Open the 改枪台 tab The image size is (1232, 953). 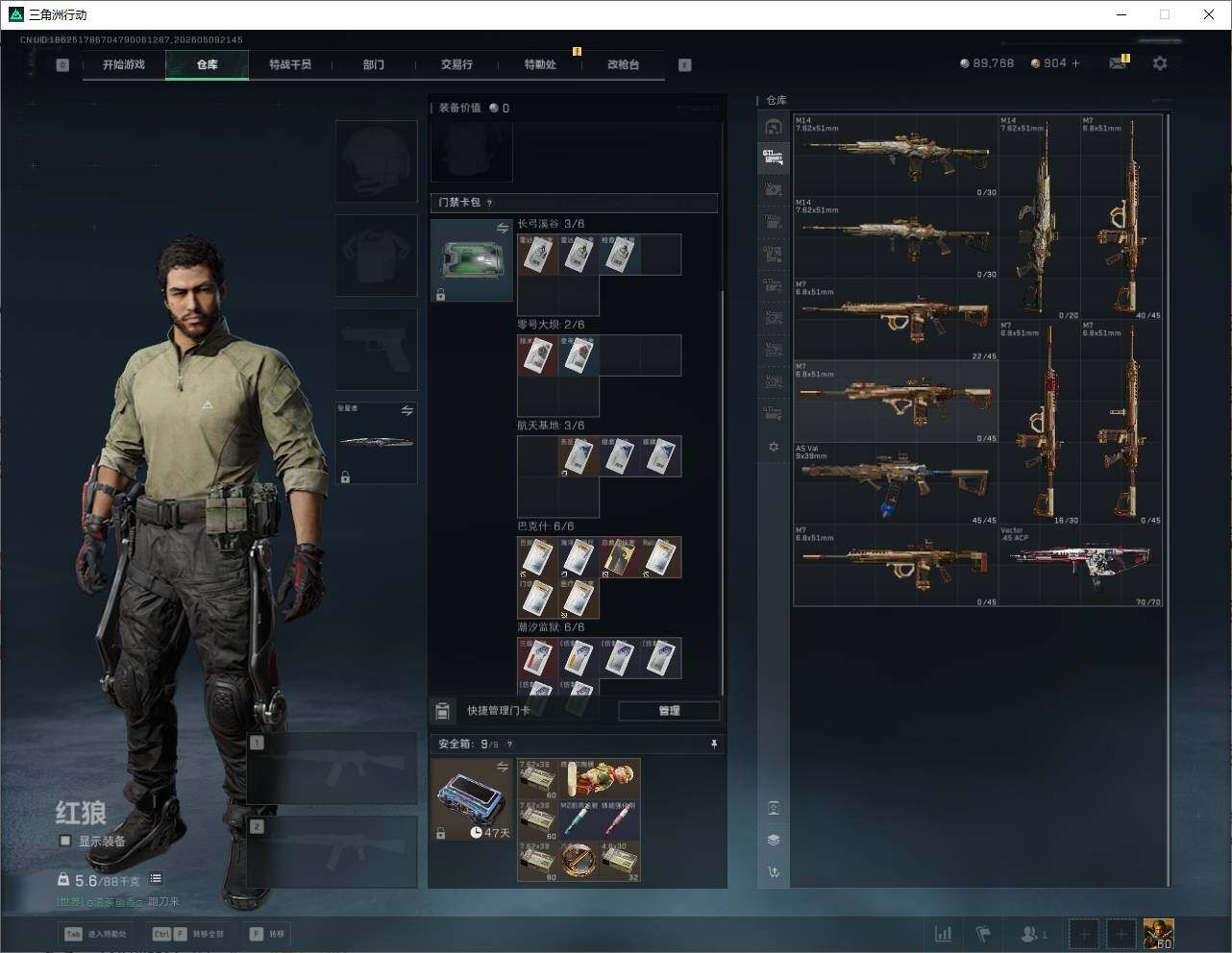point(623,64)
